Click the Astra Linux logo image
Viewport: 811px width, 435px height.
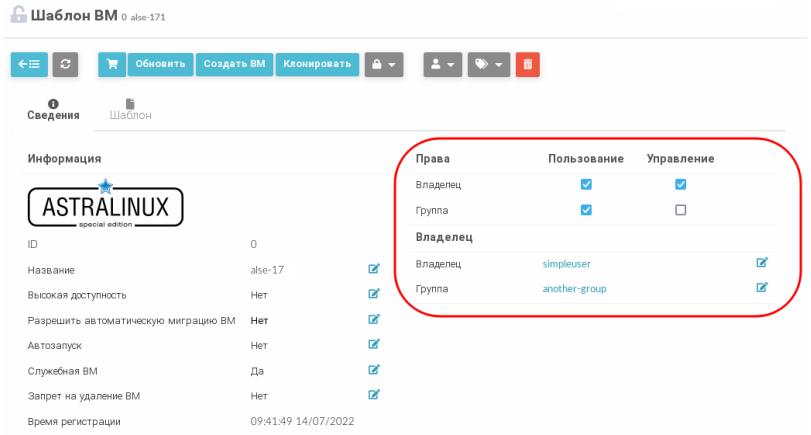coord(105,206)
